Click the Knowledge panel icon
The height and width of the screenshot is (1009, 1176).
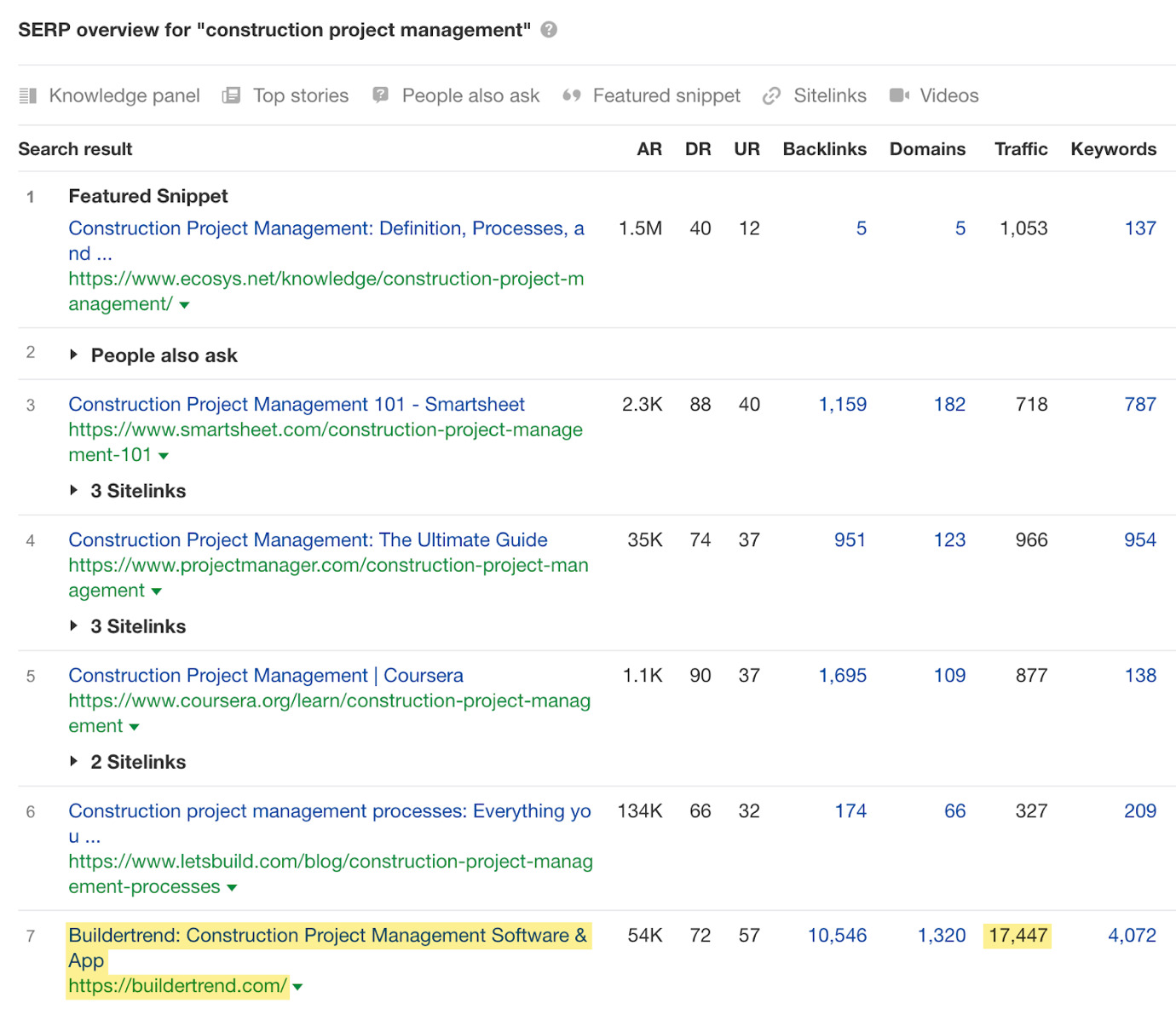tap(28, 95)
